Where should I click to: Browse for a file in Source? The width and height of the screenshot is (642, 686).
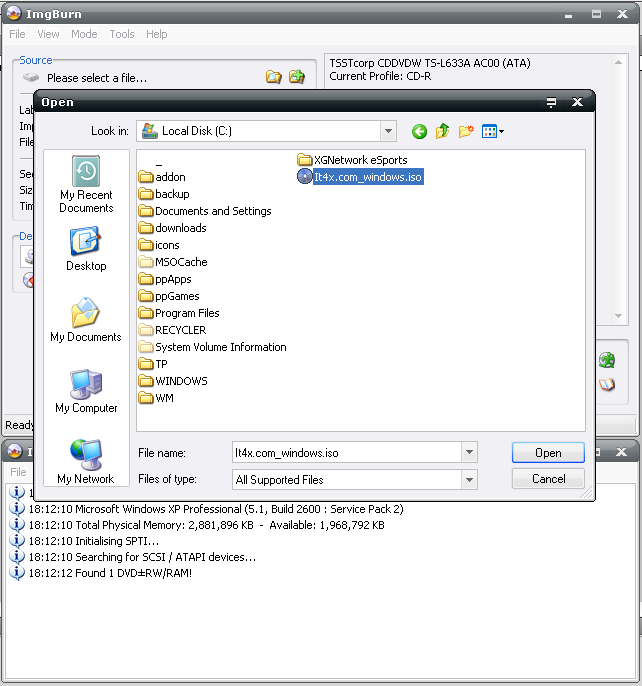click(x=274, y=77)
